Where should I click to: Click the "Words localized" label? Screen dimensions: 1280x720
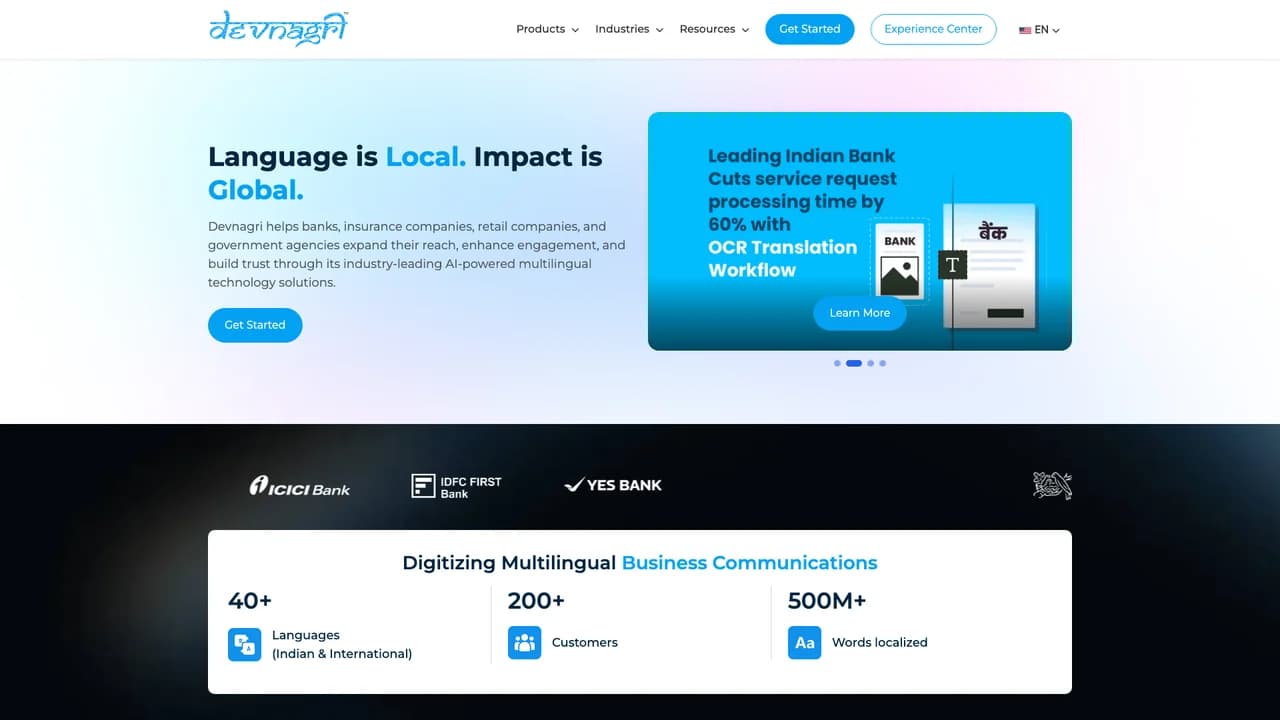[x=880, y=642]
